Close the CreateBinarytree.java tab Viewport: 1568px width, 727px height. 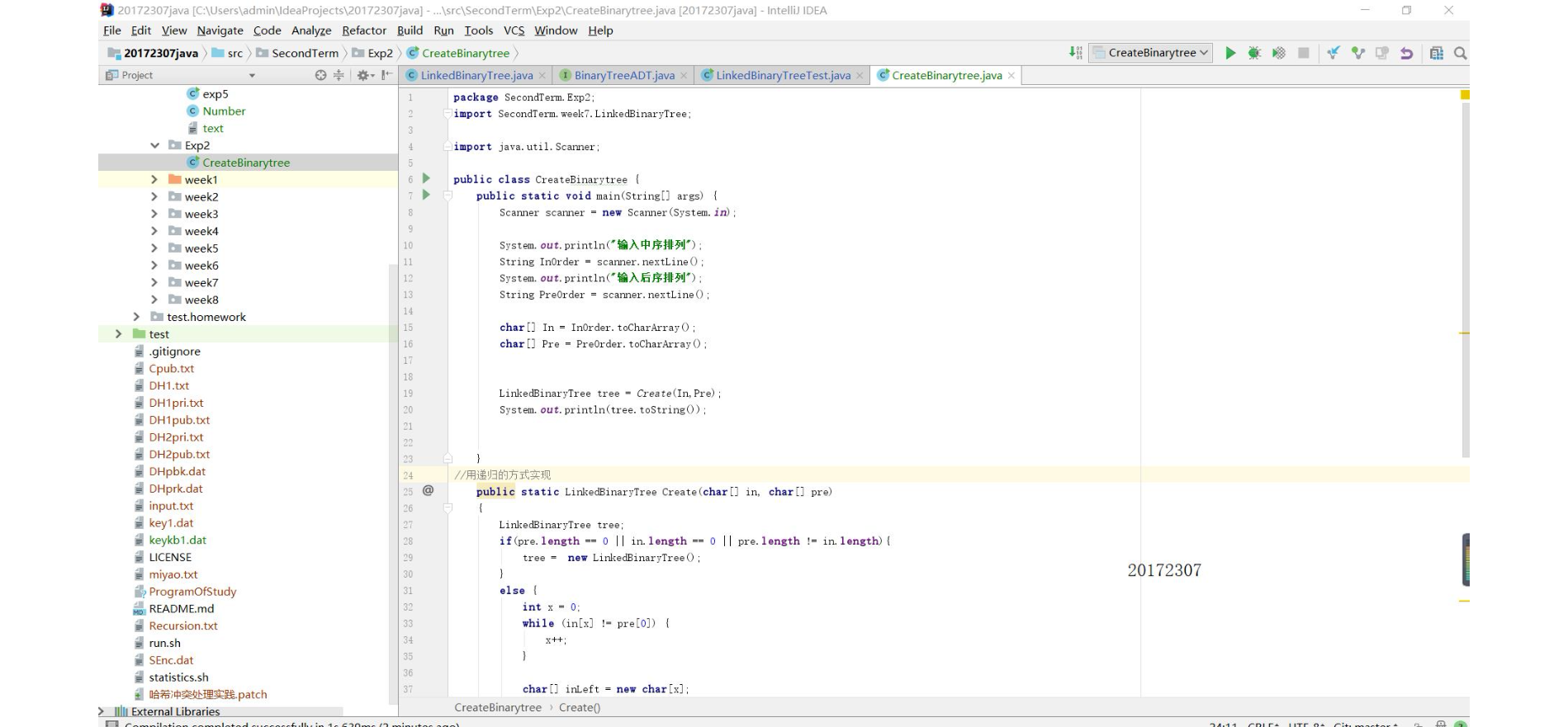point(1011,76)
